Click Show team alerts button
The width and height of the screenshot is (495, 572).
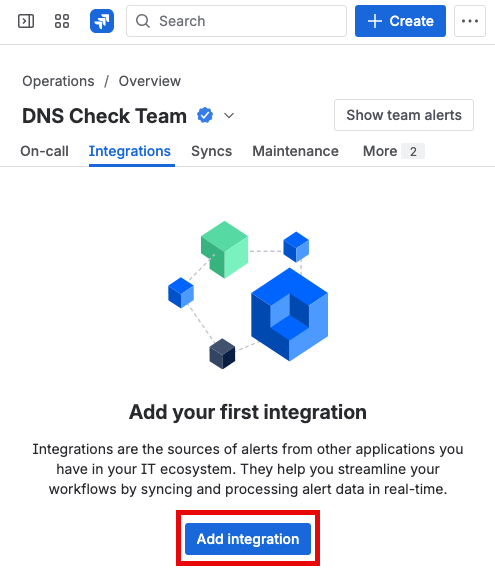[404, 115]
